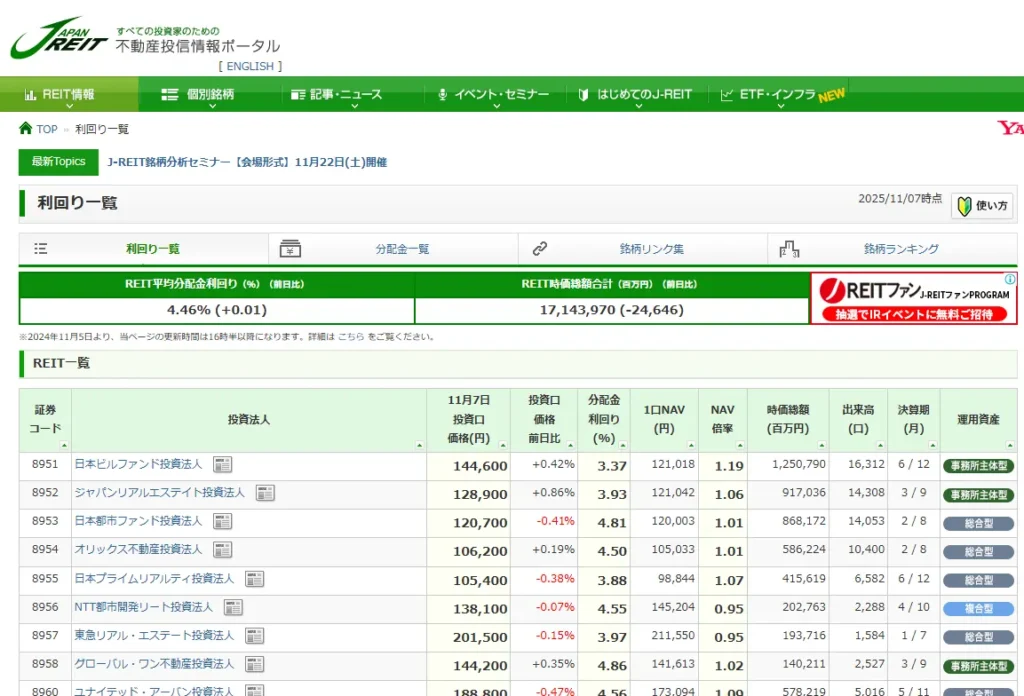Image resolution: width=1024 pixels, height=696 pixels.
Task: Open the J-REIT銘柄分析セミナー topic link
Action: (x=250, y=162)
